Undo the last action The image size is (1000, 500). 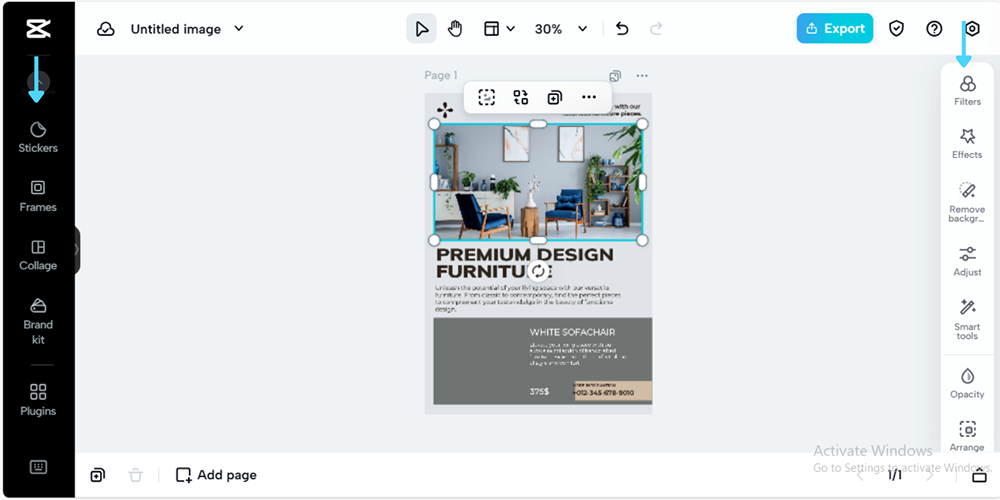click(x=622, y=29)
